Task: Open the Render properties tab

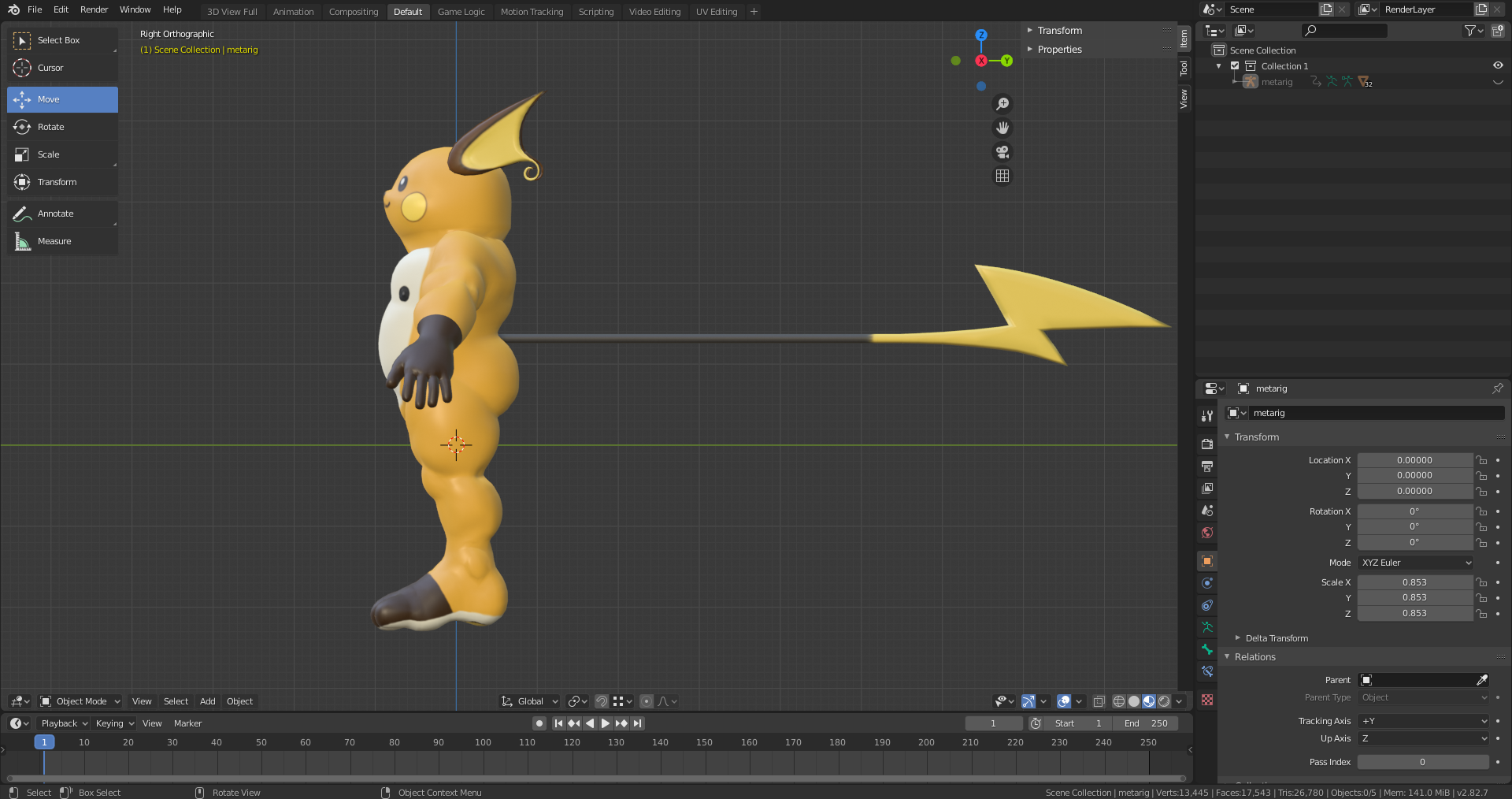Action: click(1207, 444)
